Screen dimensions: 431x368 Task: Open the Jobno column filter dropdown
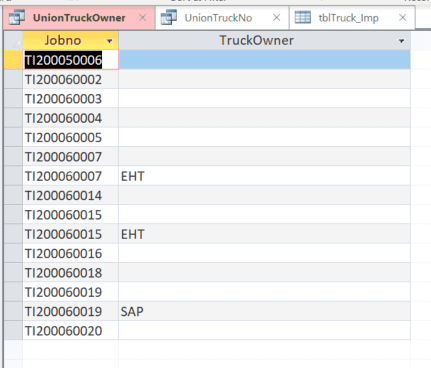point(109,41)
